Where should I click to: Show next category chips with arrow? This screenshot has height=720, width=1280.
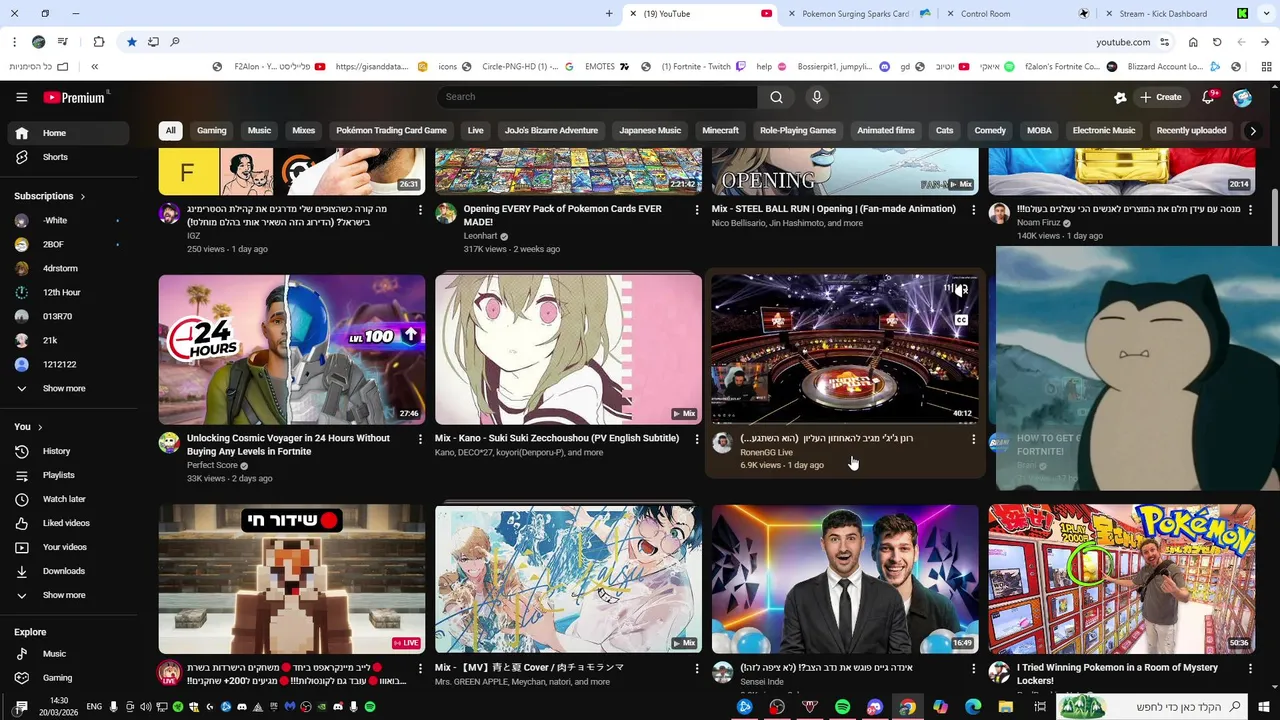click(x=1252, y=131)
